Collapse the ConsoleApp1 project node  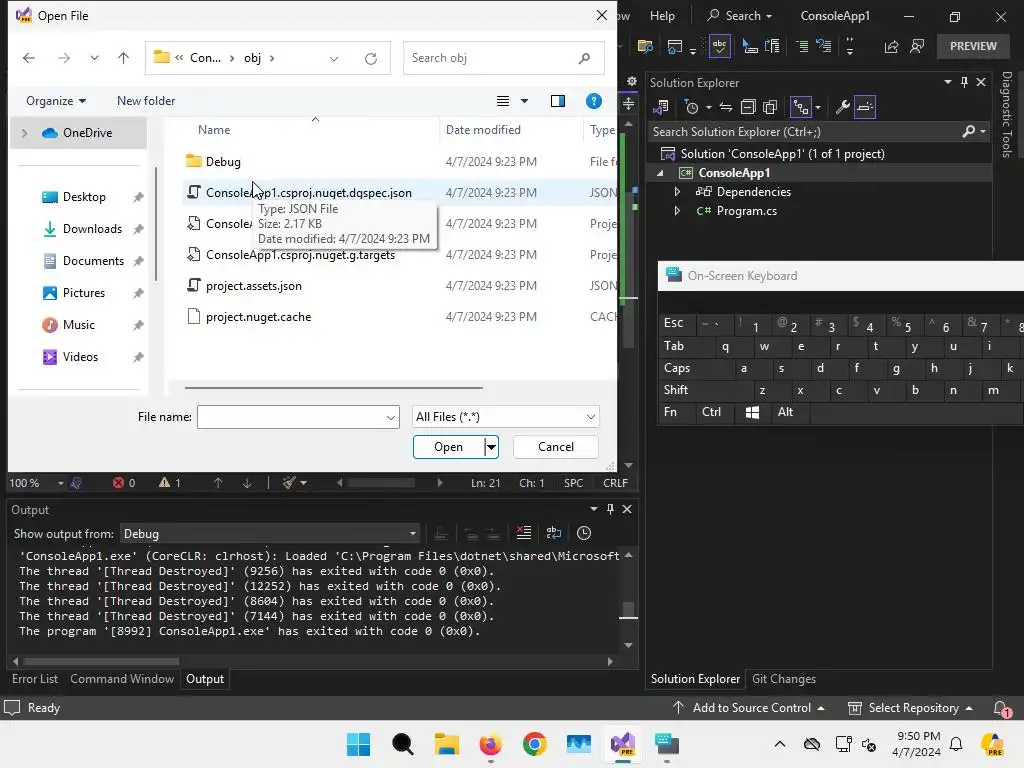[x=660, y=173]
